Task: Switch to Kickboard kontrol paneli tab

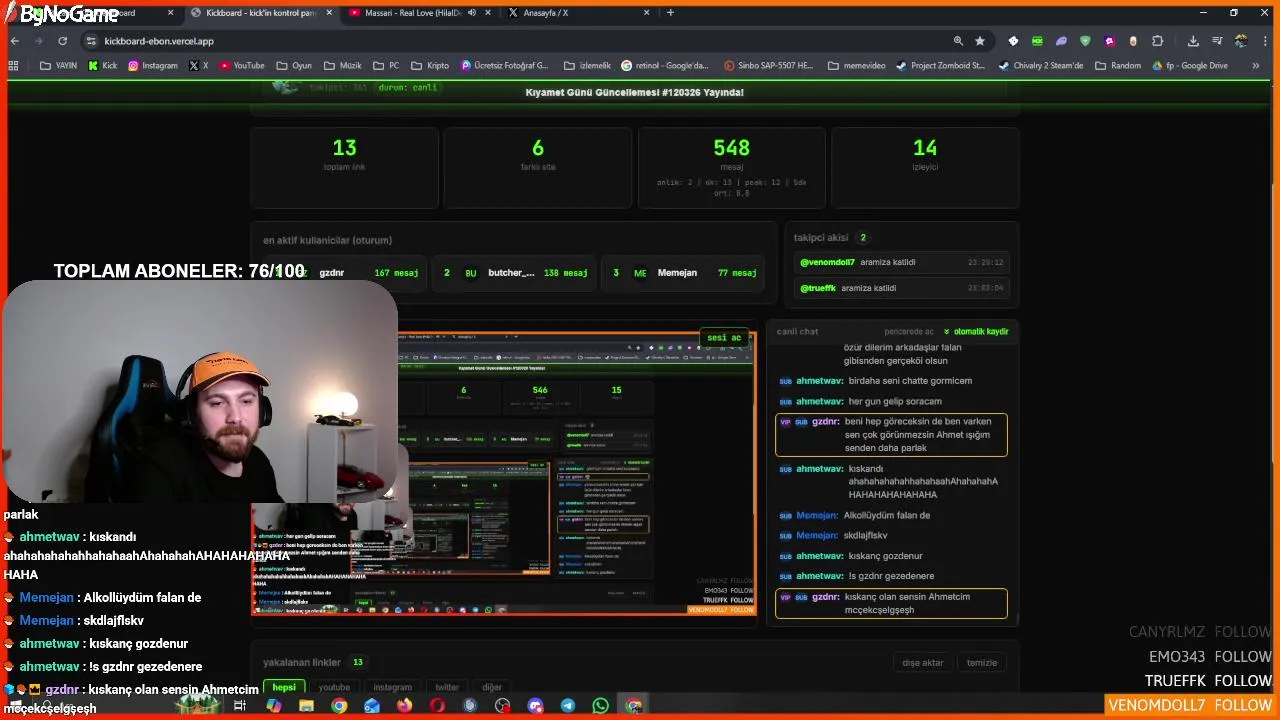Action: click(x=262, y=13)
